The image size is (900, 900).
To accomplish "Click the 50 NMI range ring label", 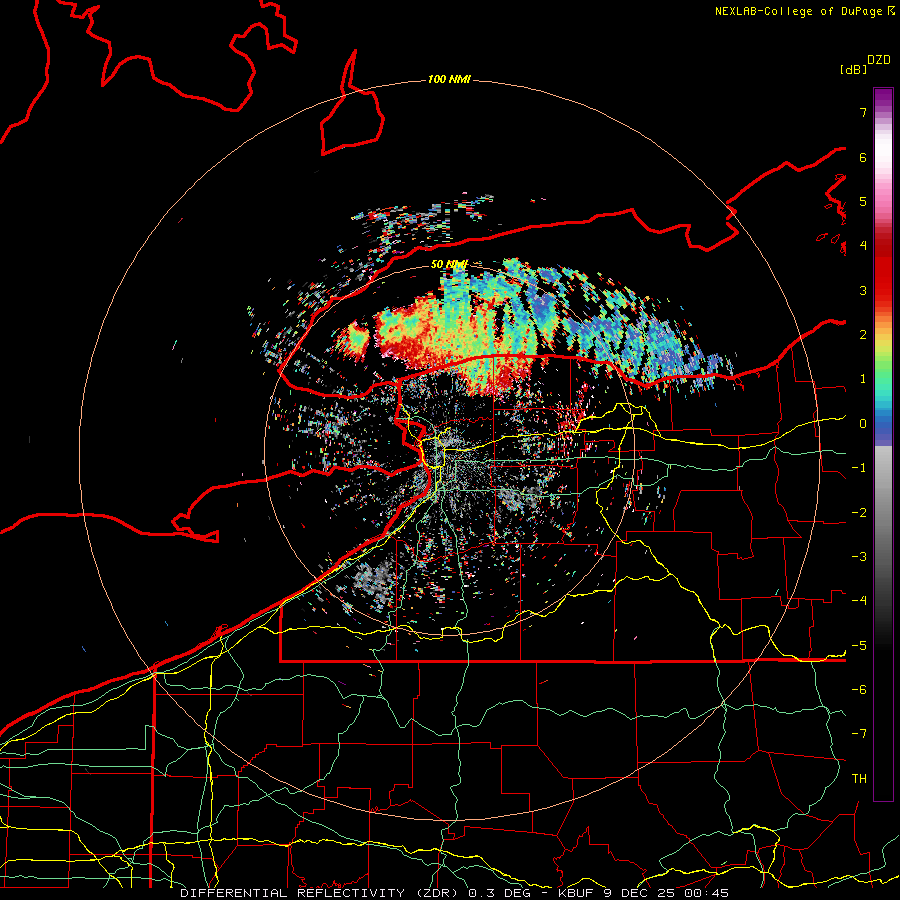I will [x=449, y=265].
